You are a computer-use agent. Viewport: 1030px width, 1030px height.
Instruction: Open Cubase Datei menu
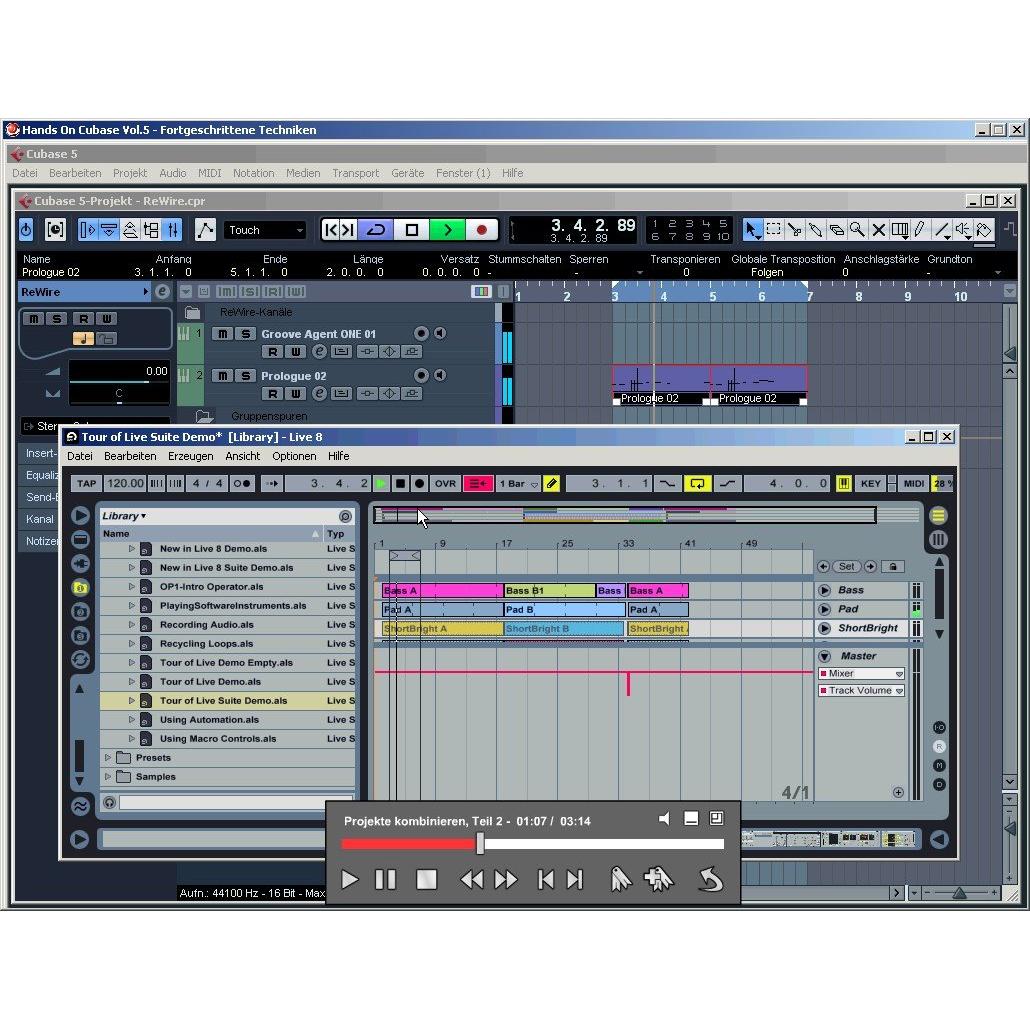25,173
